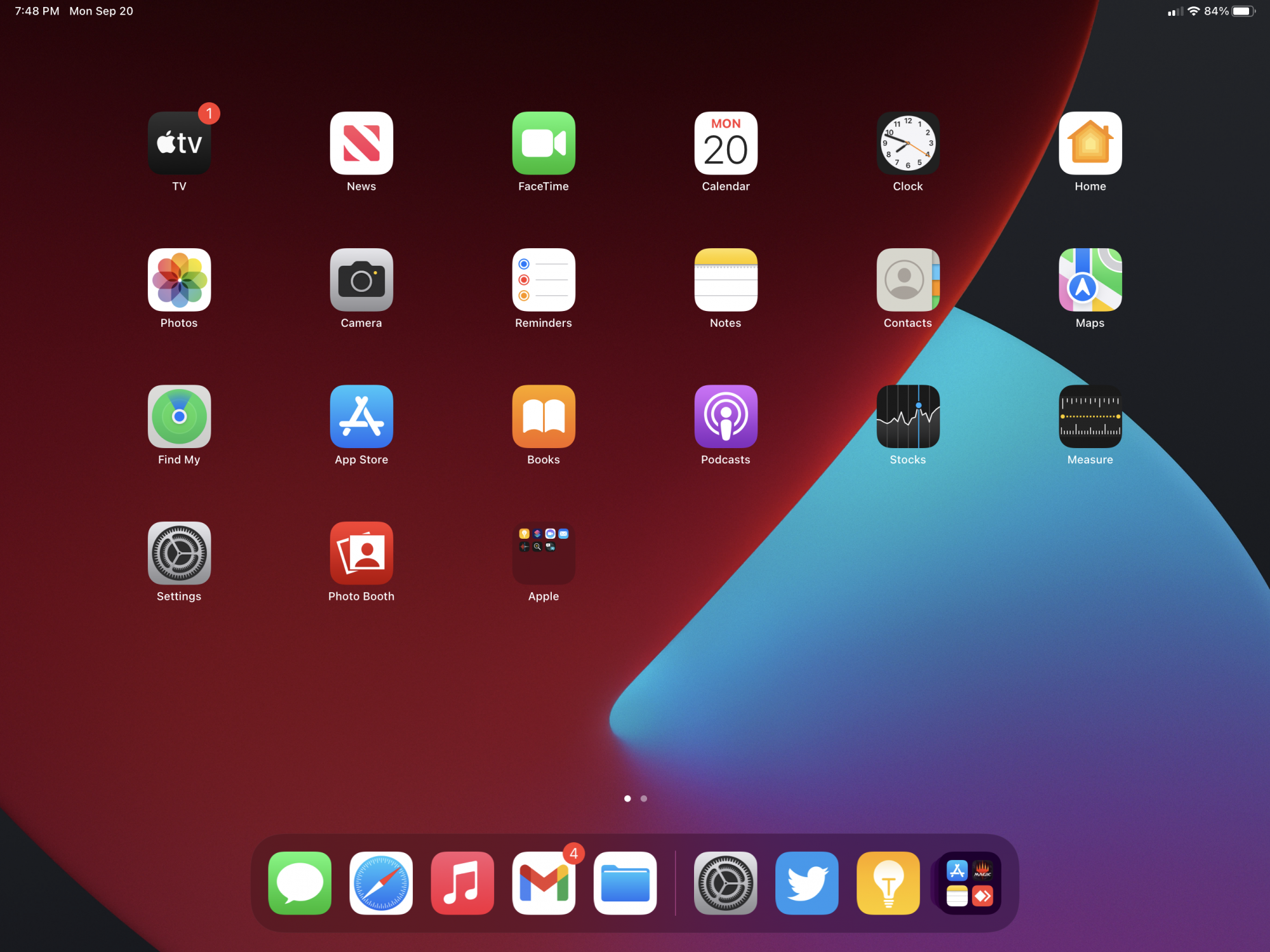
Task: Open FaceTime app
Action: [544, 143]
